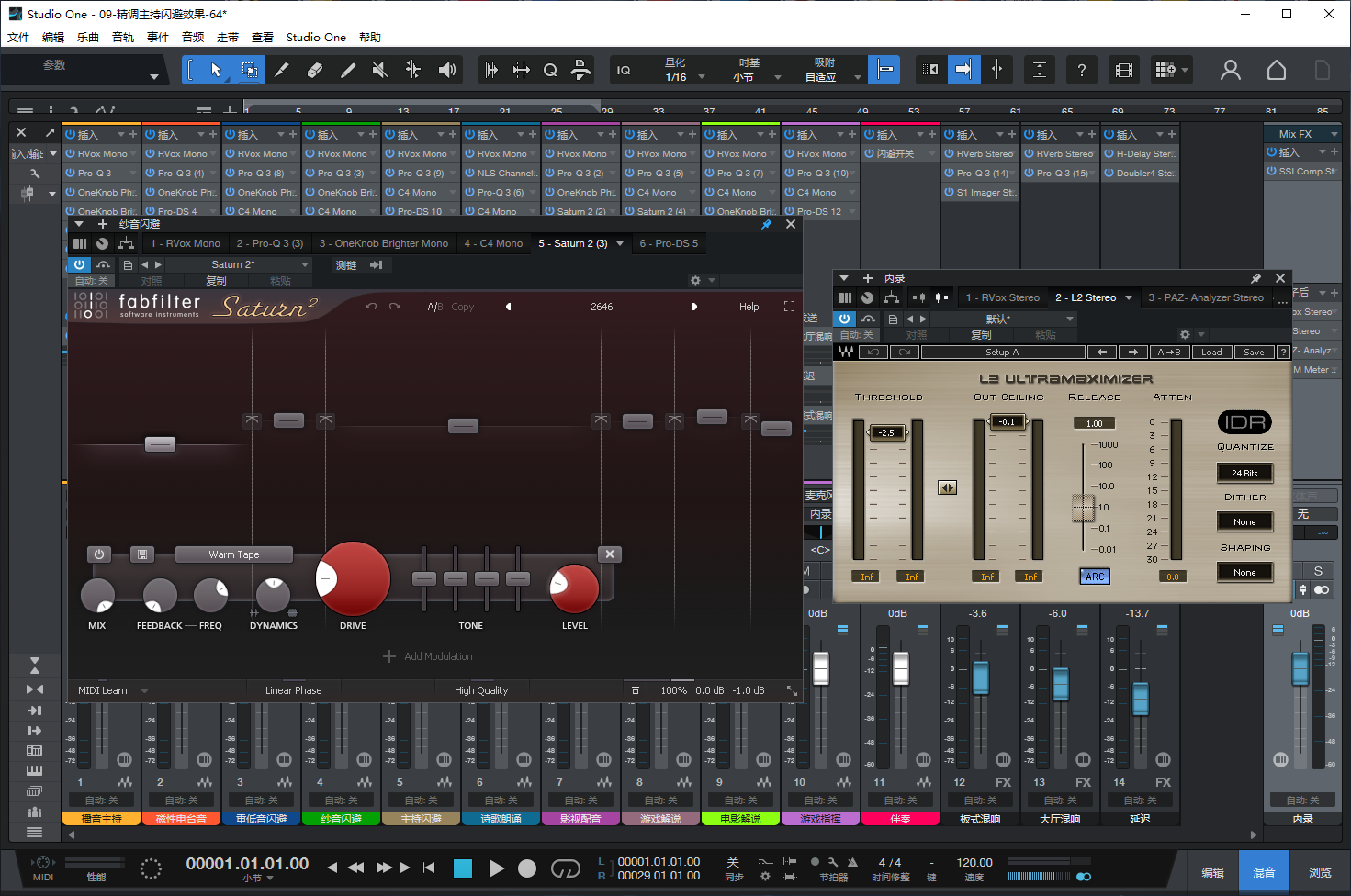
Task: Toggle loop playback in transport bar
Action: point(565,868)
